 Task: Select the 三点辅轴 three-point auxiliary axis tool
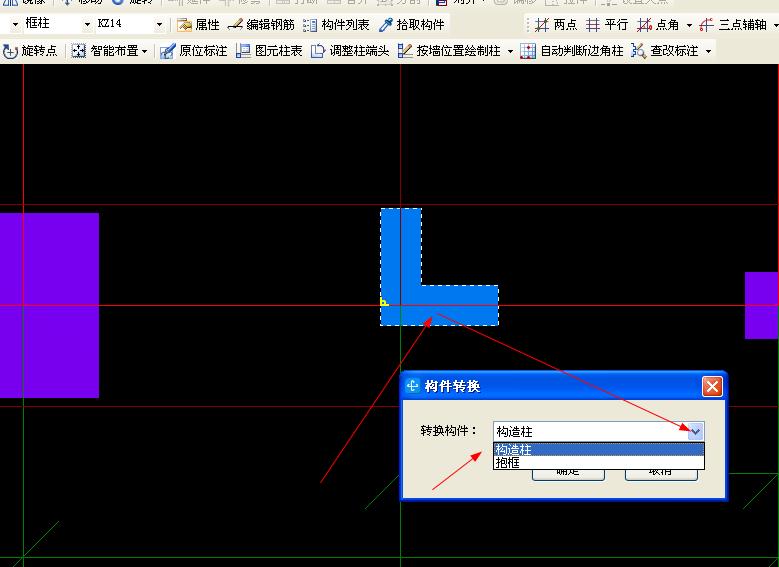pyautogui.click(x=733, y=24)
